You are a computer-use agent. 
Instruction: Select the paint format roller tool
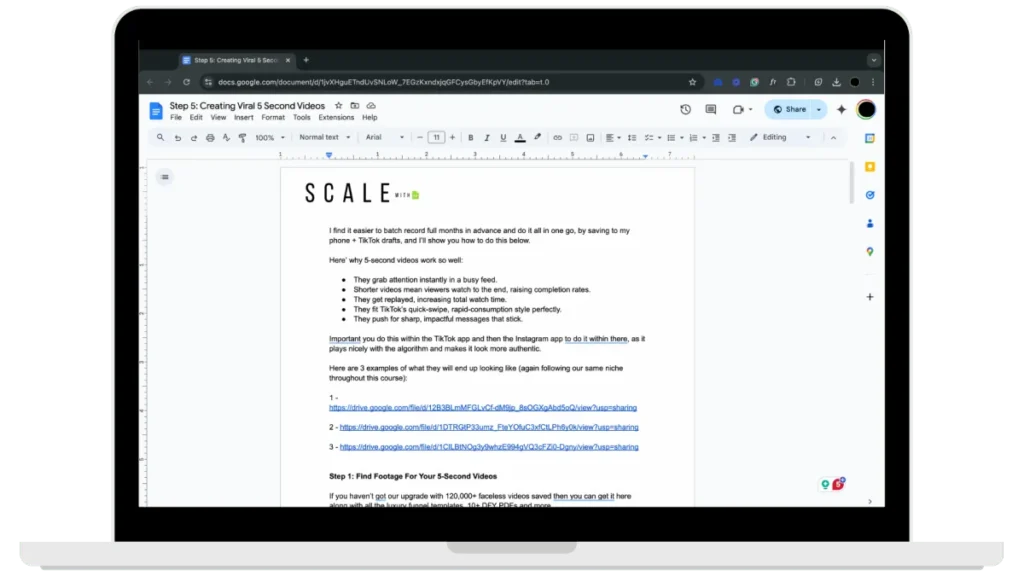pos(241,138)
